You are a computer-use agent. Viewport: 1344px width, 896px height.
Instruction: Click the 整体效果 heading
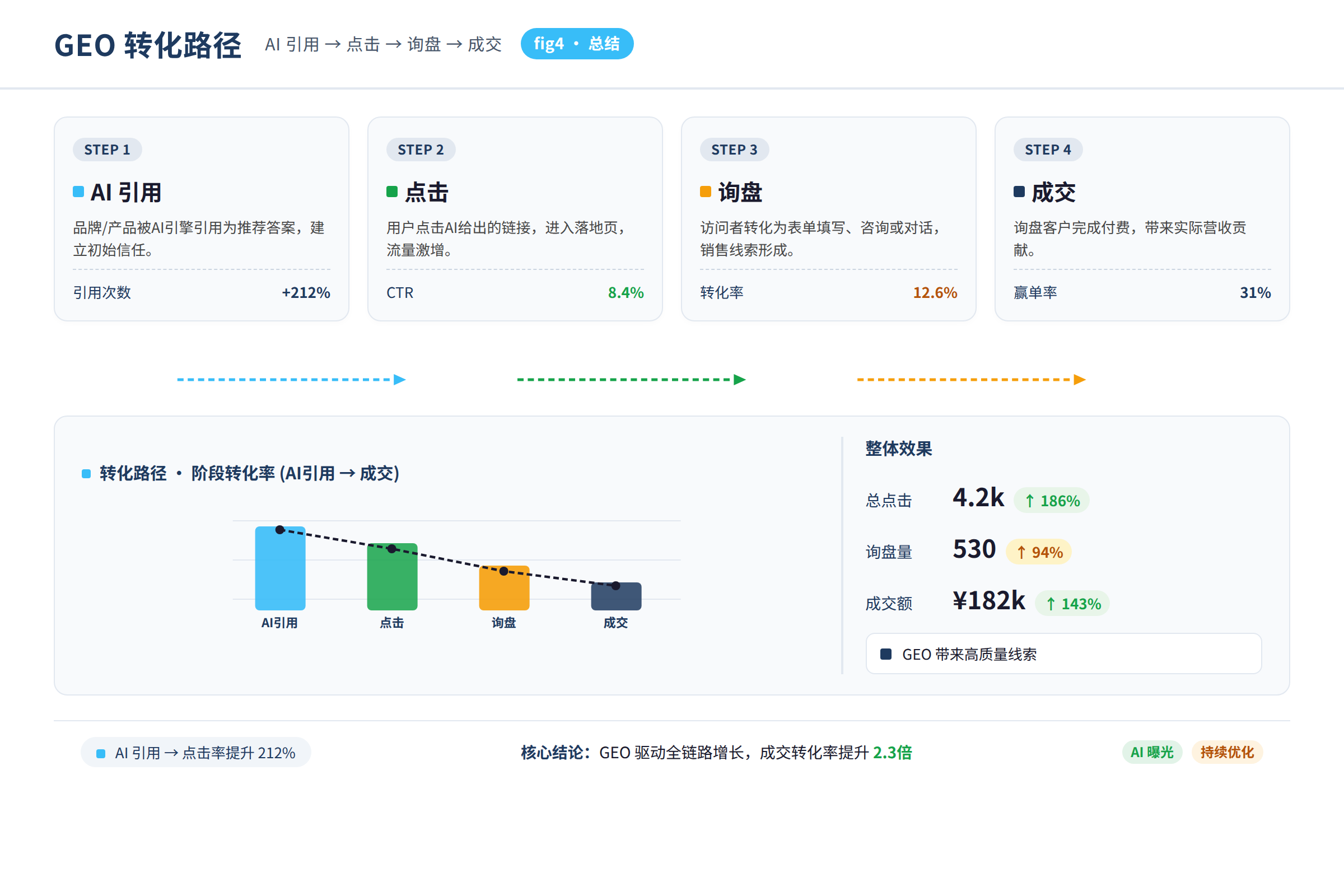point(898,449)
